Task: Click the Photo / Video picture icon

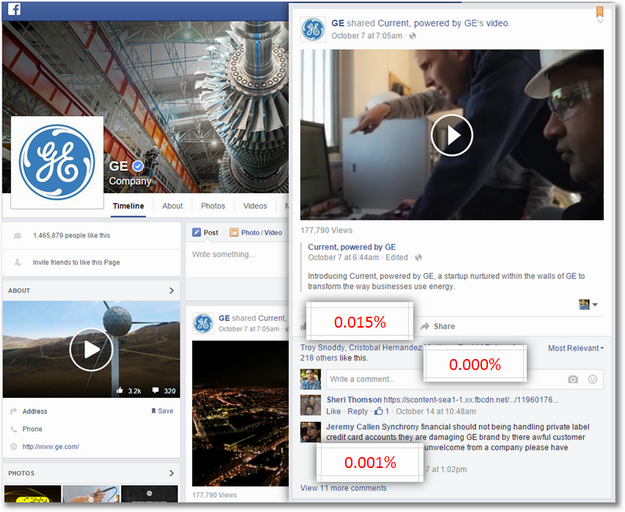Action: [x=234, y=232]
